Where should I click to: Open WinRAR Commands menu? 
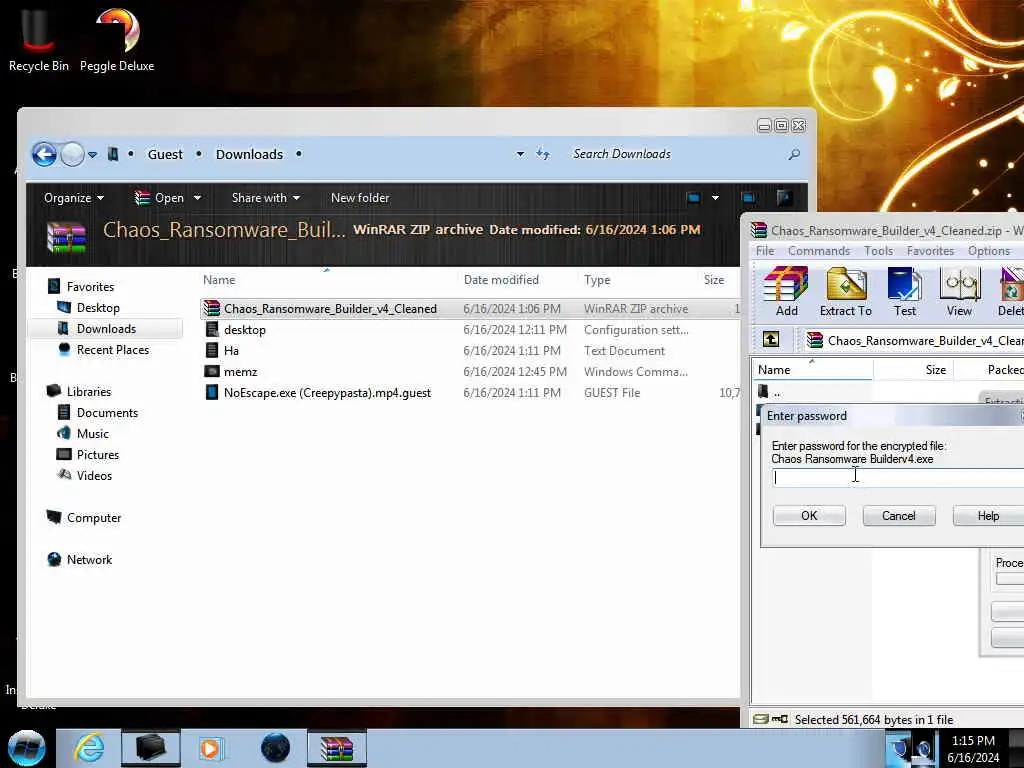(x=819, y=251)
